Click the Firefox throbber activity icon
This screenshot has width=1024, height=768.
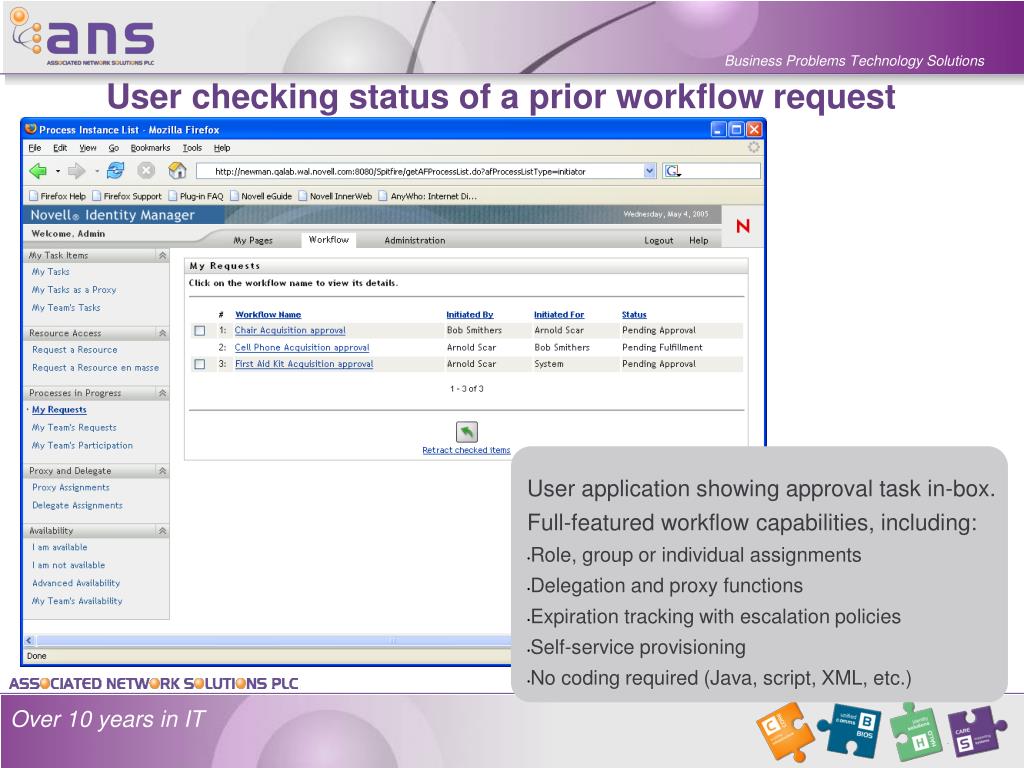[754, 148]
